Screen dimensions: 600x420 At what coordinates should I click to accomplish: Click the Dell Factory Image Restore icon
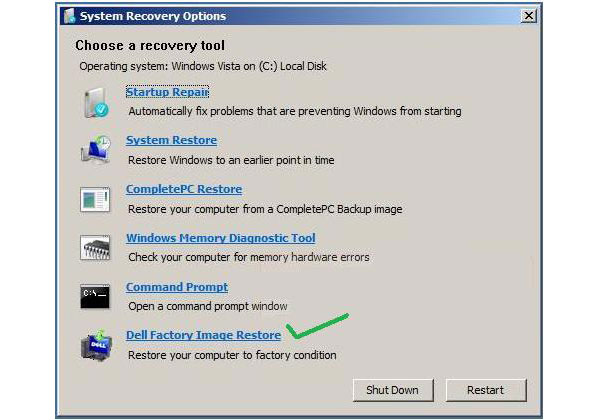[x=96, y=345]
